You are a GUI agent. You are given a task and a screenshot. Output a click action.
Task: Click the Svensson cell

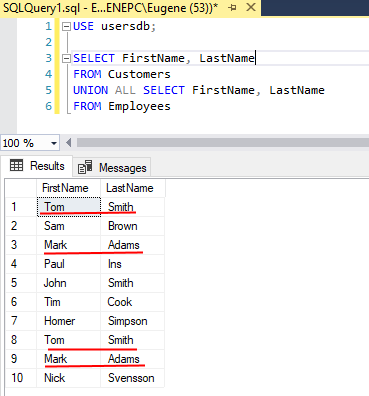pos(132,378)
